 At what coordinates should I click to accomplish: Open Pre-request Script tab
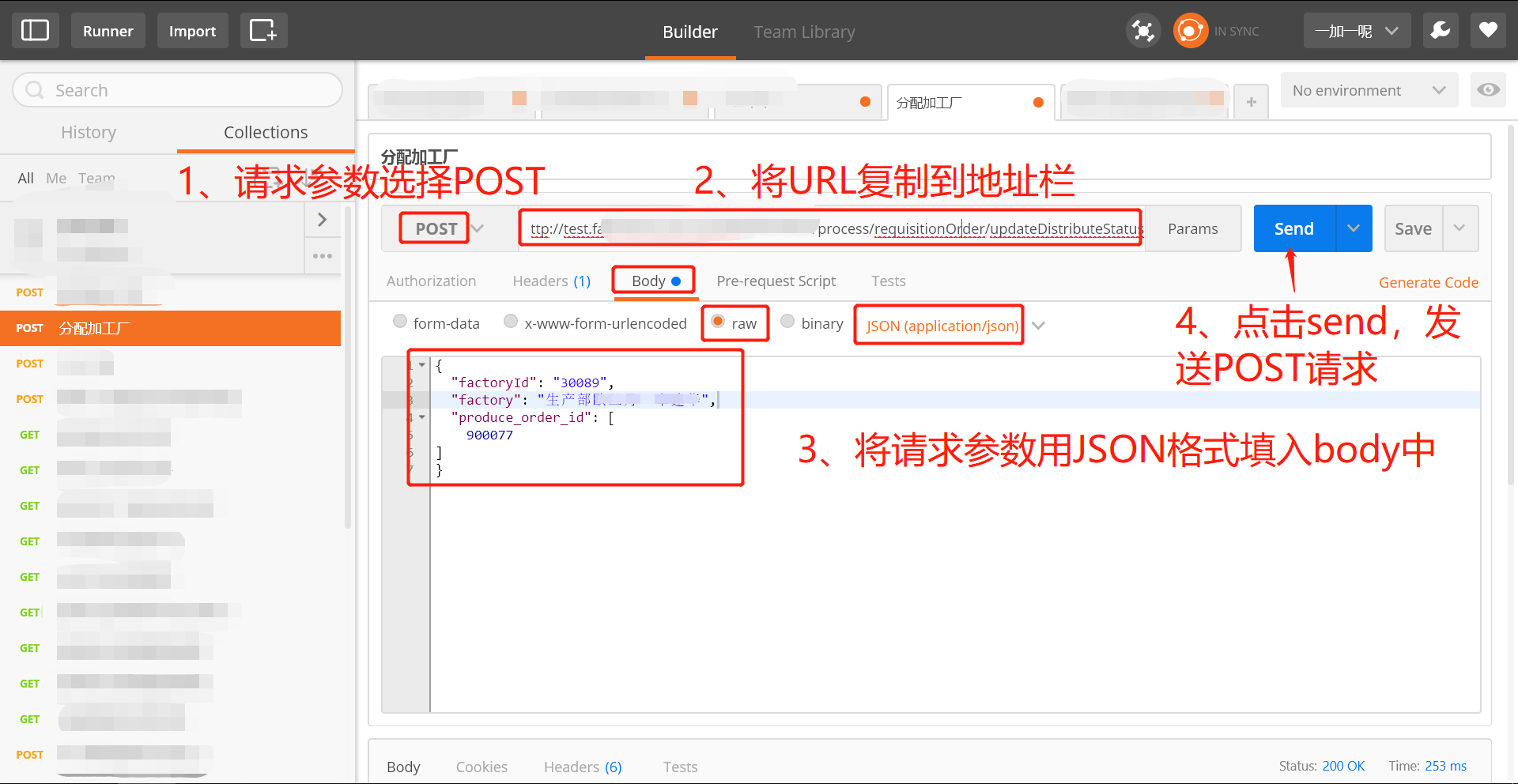point(776,281)
